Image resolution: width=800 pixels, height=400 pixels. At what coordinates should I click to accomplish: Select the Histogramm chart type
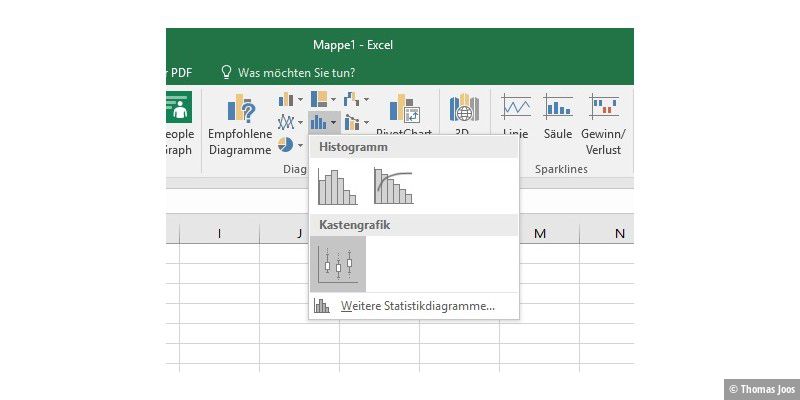(336, 187)
